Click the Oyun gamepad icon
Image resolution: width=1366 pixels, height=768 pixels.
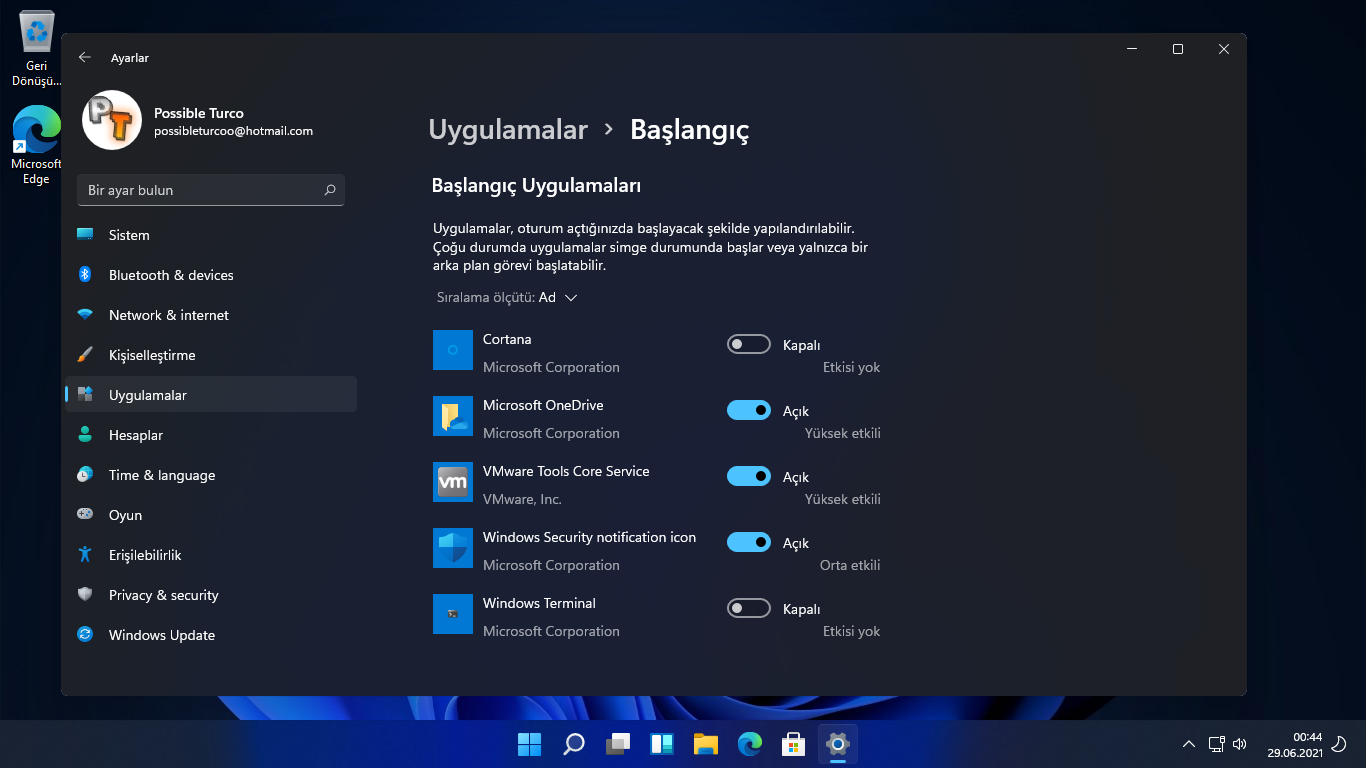tap(85, 515)
